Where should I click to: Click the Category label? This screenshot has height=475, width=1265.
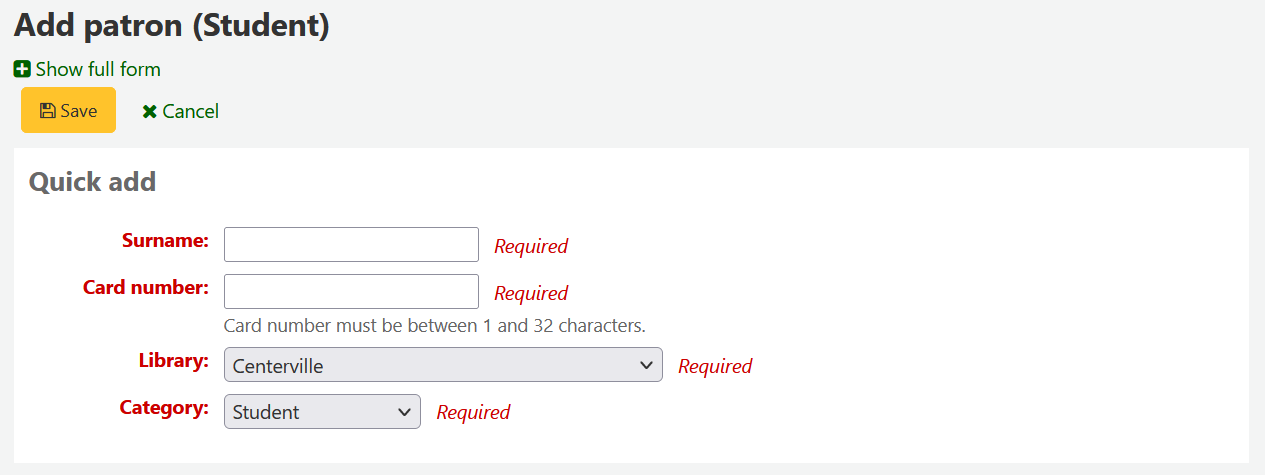pos(164,407)
